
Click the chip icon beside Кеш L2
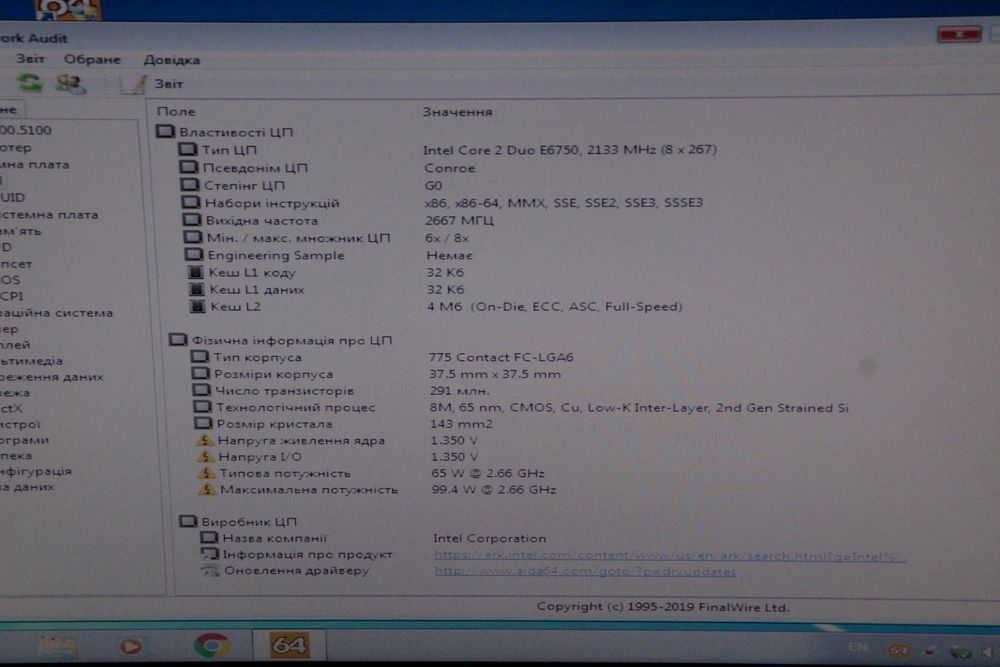(x=198, y=307)
